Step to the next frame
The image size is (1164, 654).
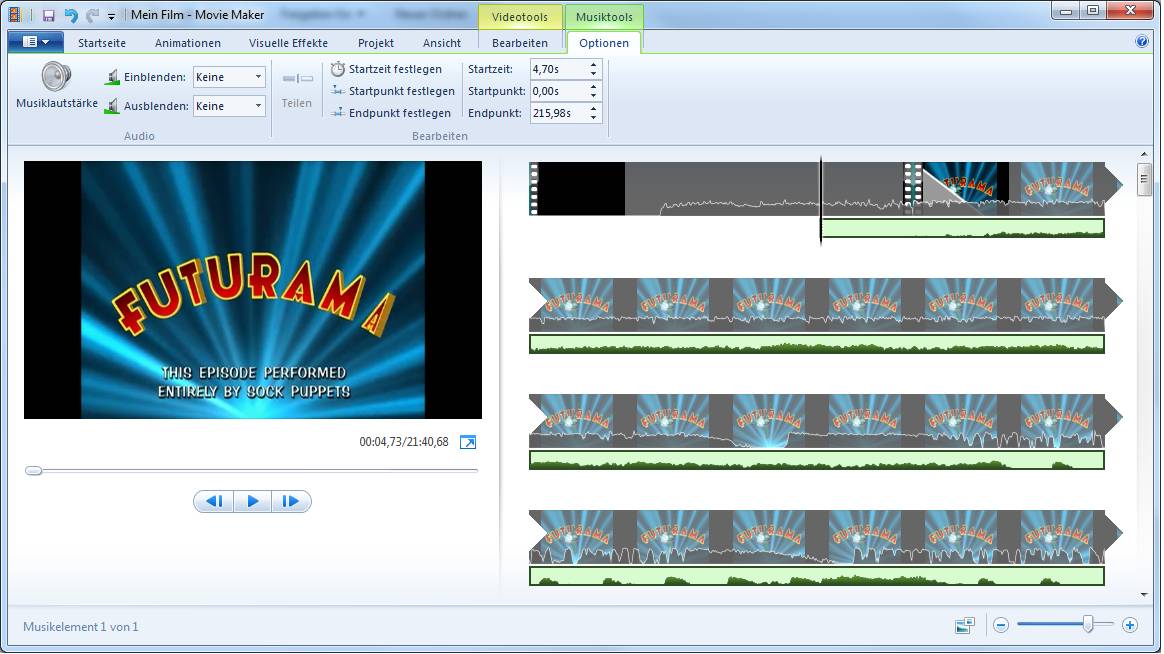(291, 501)
